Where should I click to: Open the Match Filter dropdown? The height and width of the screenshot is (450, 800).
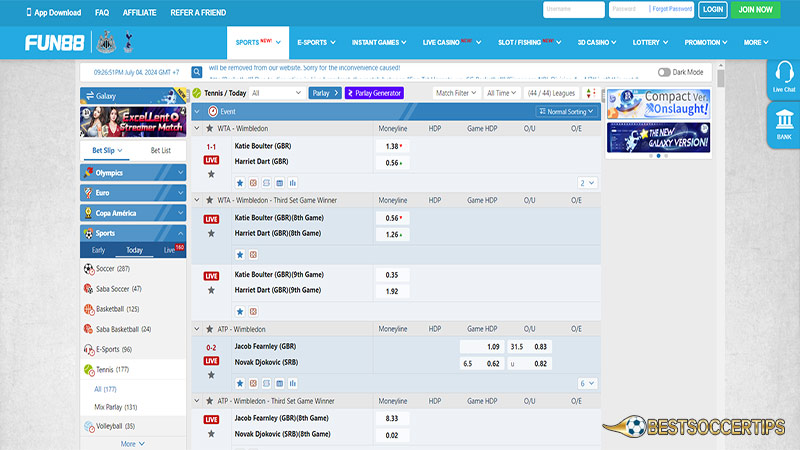(456, 93)
